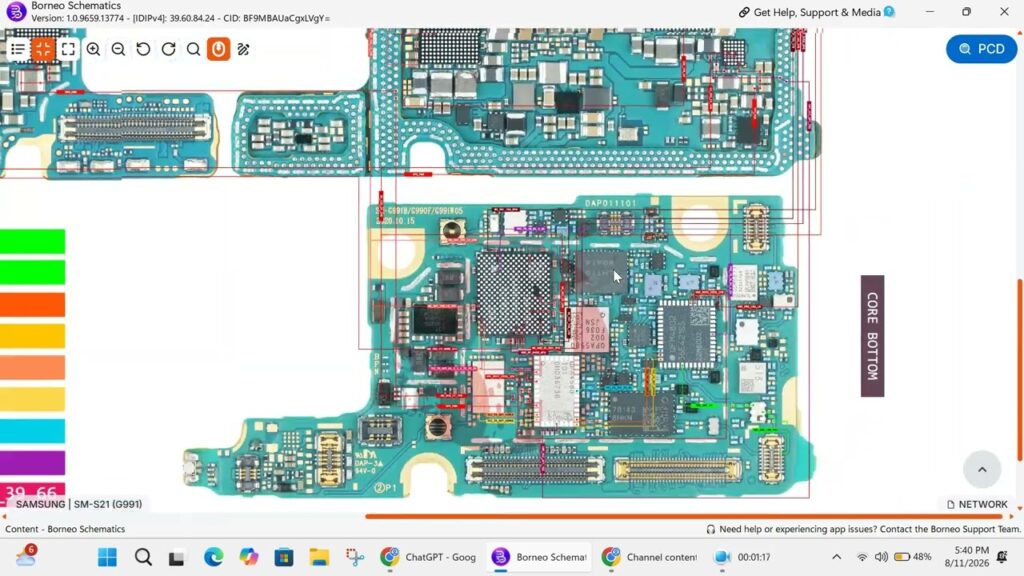Screen dimensions: 1024x576
Task: Click the DAP011101 board label
Action: pyautogui.click(x=611, y=203)
